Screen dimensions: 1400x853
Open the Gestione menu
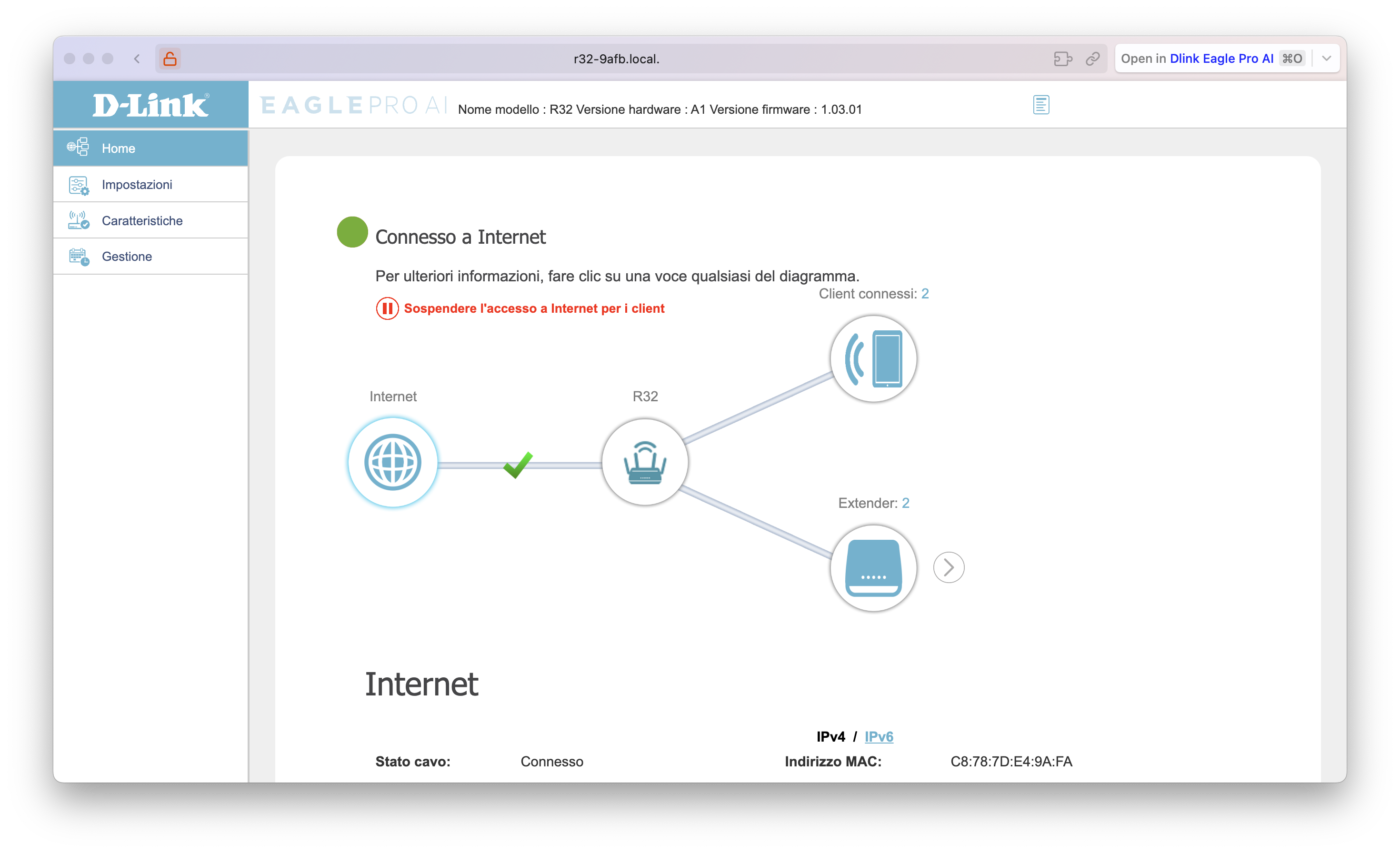coord(150,257)
